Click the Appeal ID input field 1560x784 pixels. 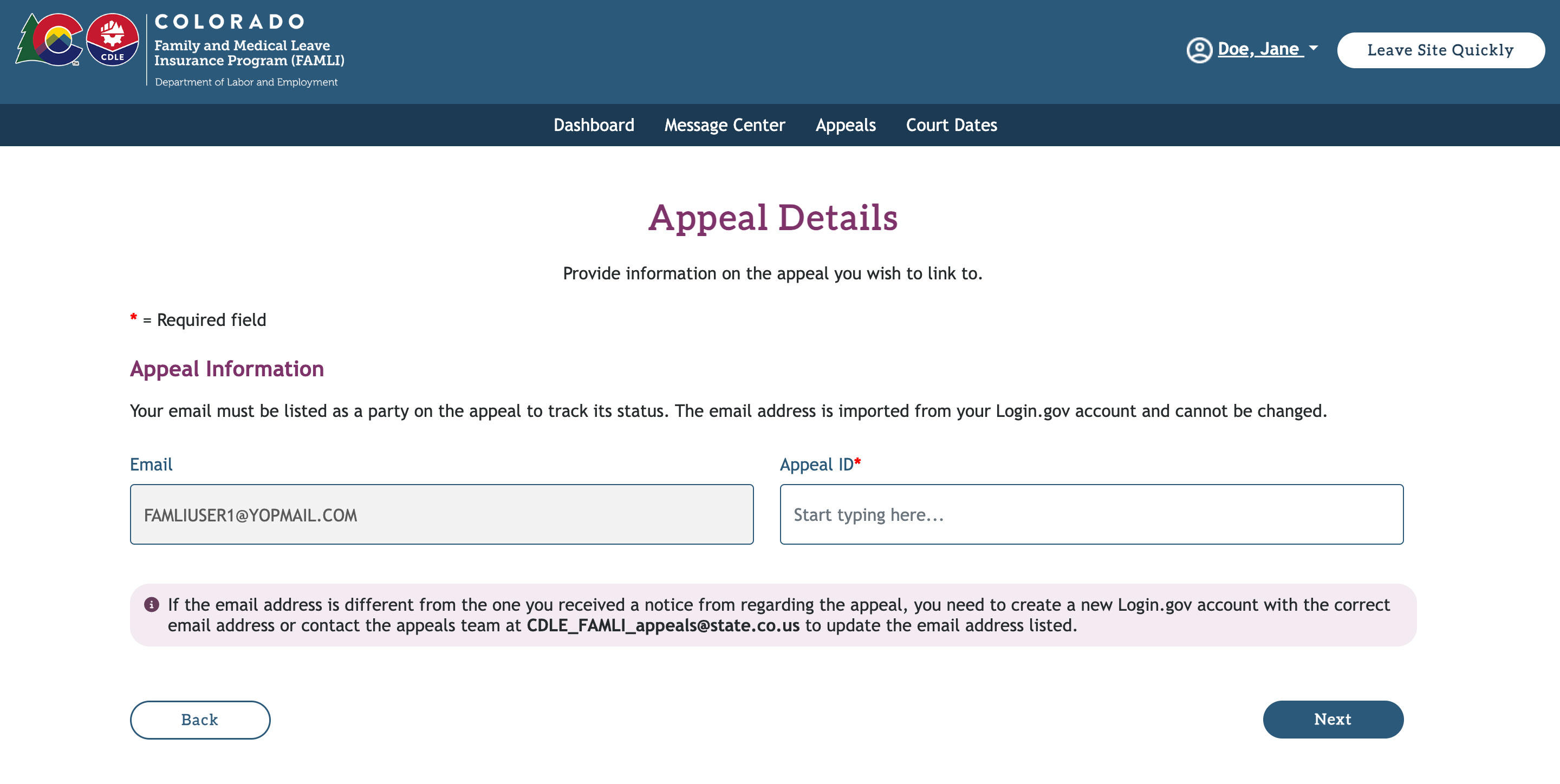tap(1091, 514)
